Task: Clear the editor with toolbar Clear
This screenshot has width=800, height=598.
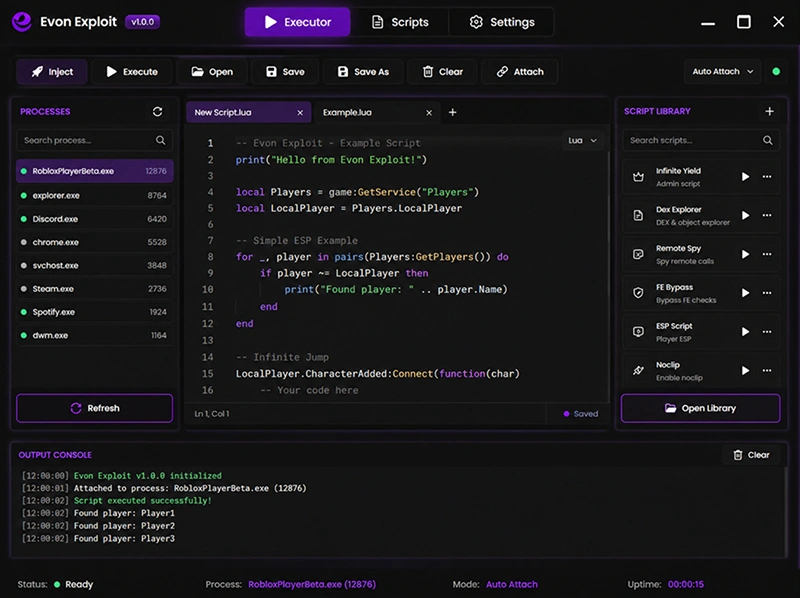Action: click(x=443, y=71)
